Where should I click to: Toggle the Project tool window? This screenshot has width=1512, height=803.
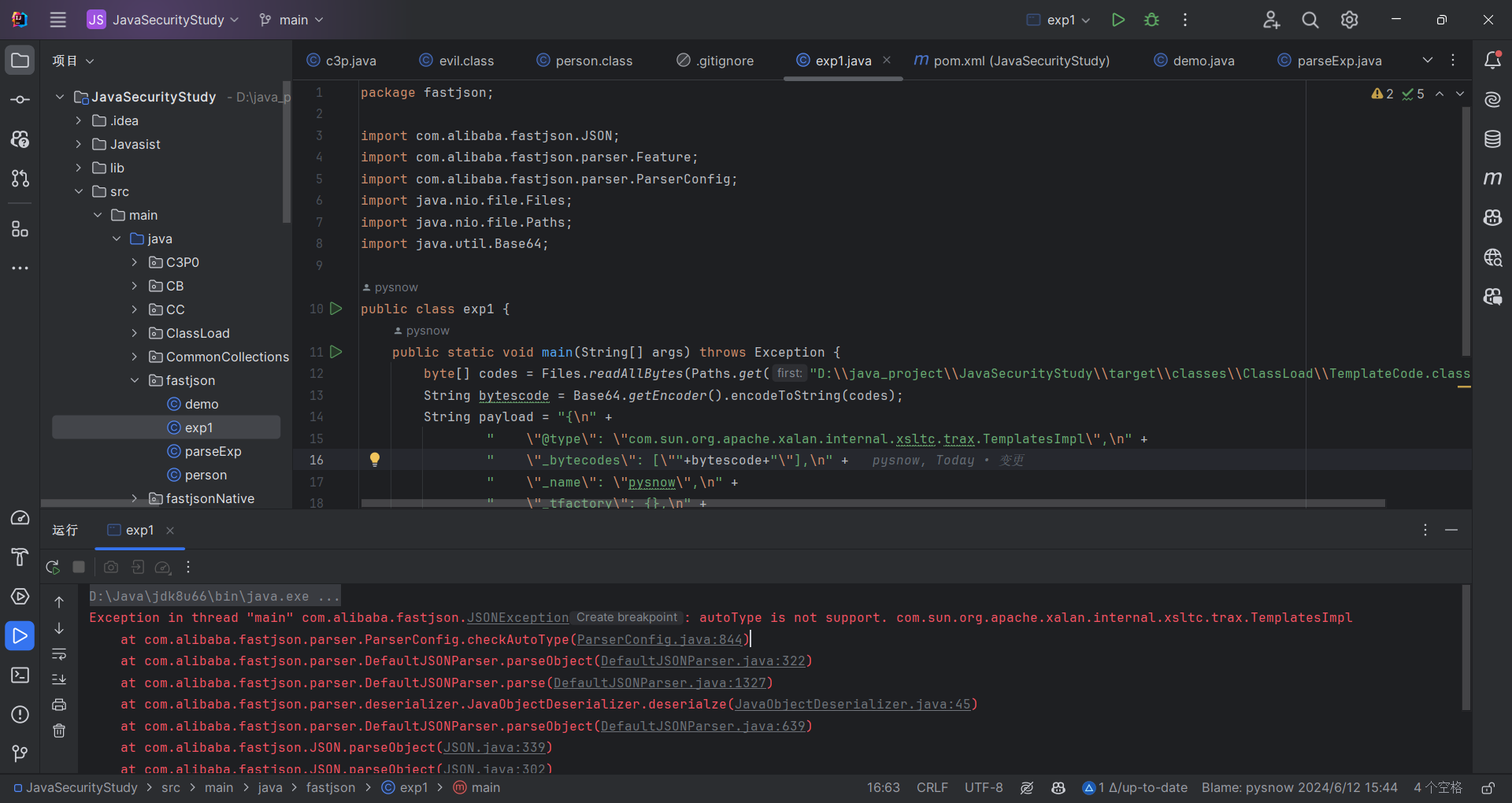click(20, 60)
